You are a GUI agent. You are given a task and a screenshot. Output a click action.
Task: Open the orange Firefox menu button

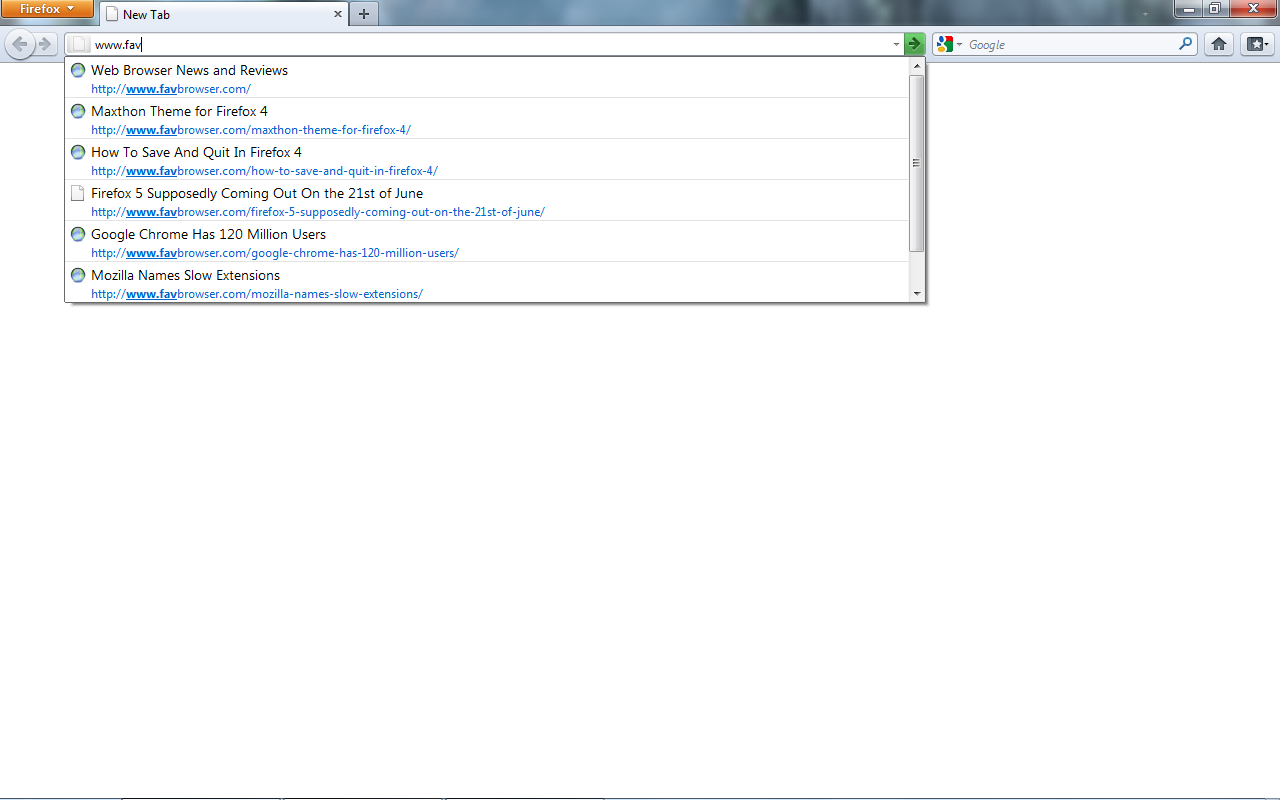pyautogui.click(x=47, y=9)
